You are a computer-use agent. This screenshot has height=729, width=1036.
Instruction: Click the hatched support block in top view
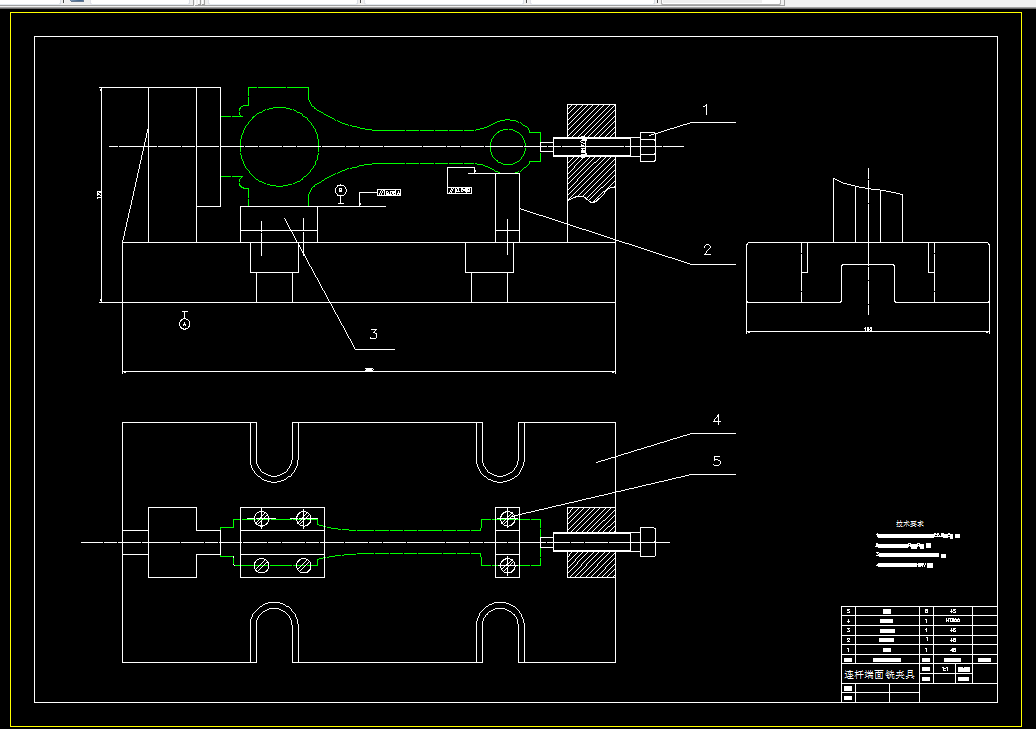tap(591, 152)
